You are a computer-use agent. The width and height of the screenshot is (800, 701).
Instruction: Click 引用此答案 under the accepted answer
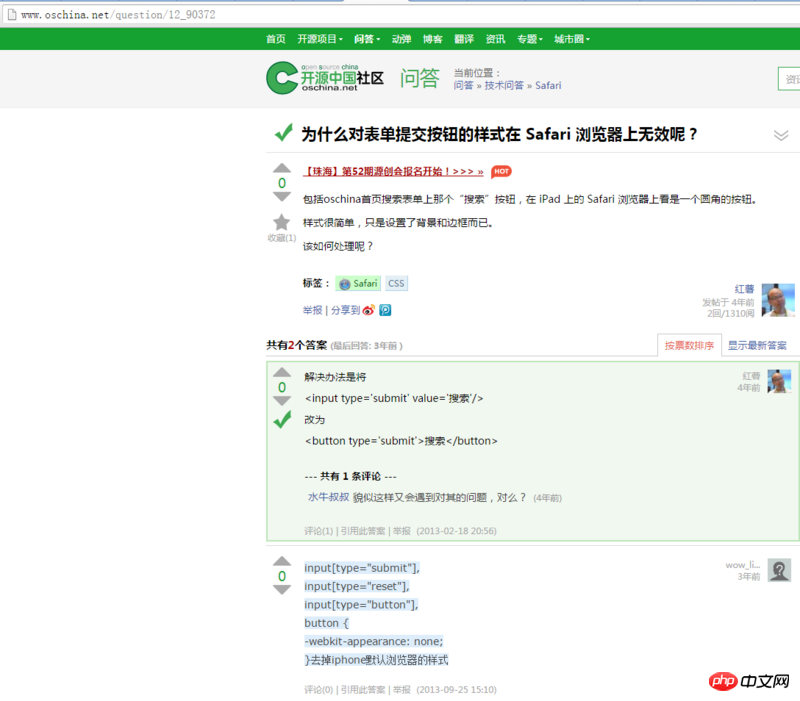(x=363, y=531)
